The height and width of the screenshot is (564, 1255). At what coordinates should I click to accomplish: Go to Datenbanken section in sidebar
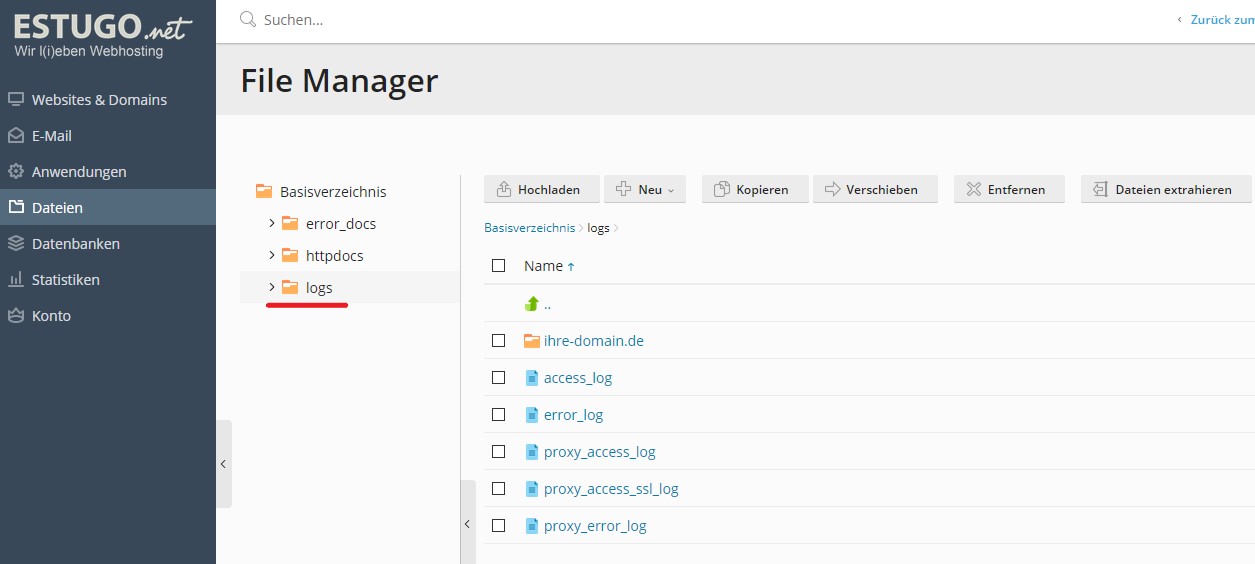75,244
